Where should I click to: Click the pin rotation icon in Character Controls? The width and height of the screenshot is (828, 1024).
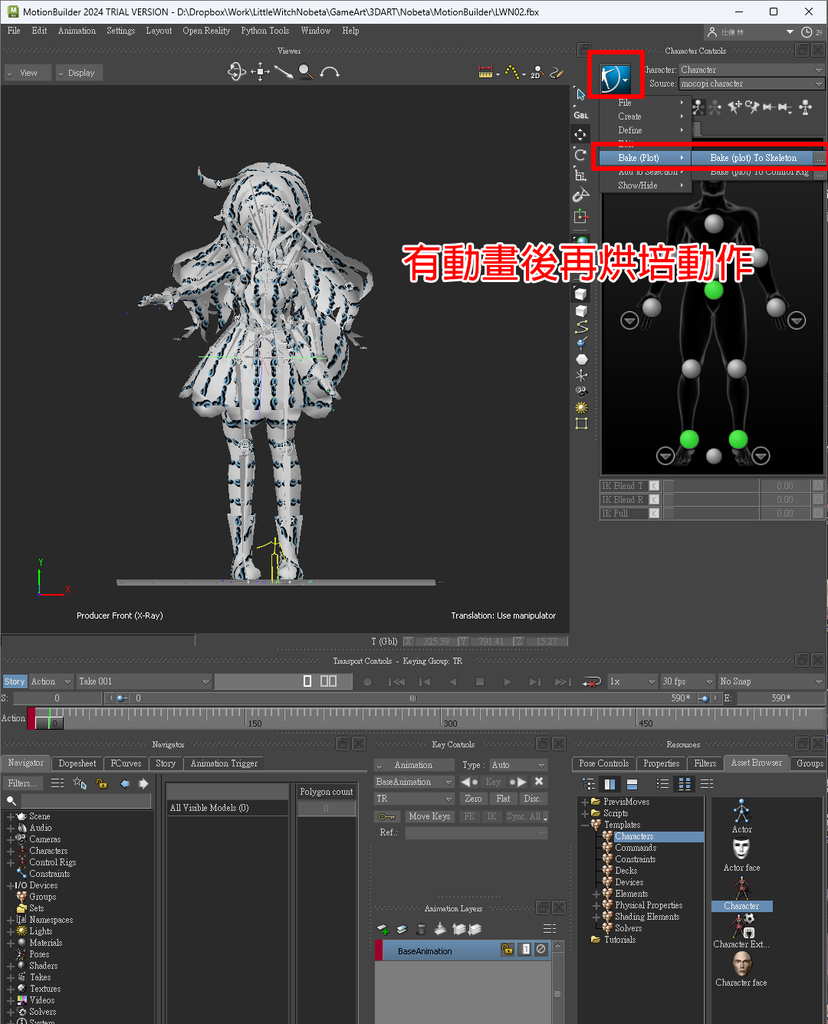[752, 106]
